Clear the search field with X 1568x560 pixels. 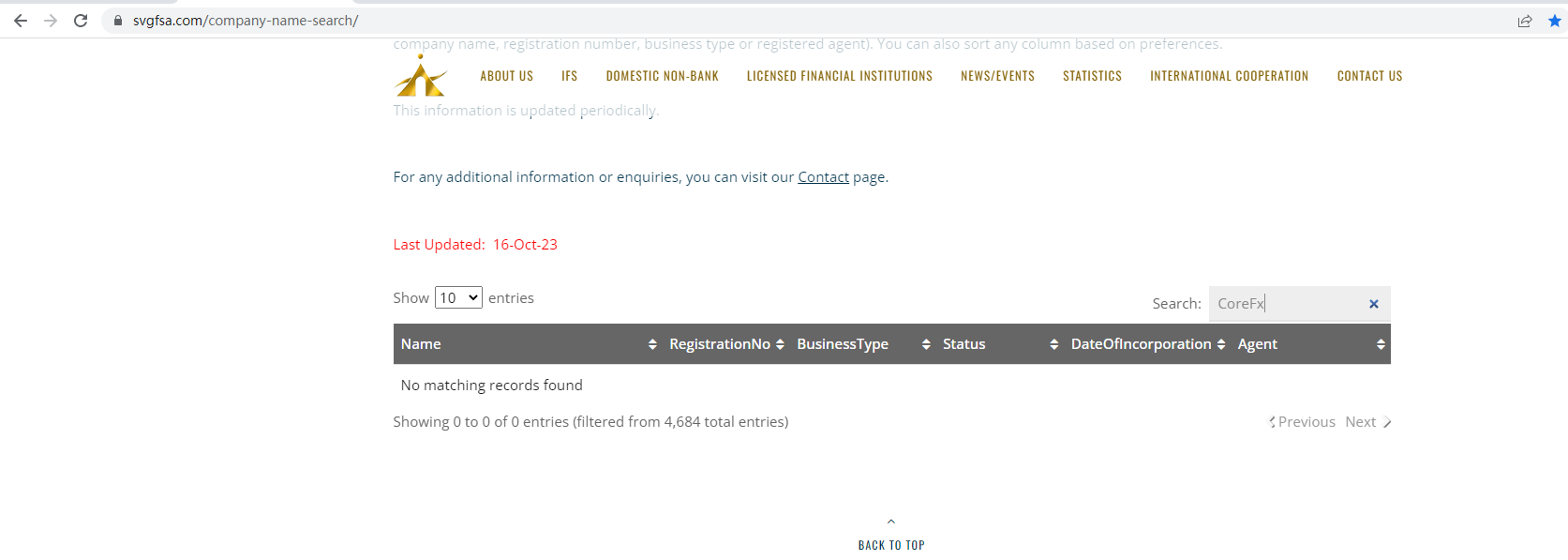(x=1374, y=304)
